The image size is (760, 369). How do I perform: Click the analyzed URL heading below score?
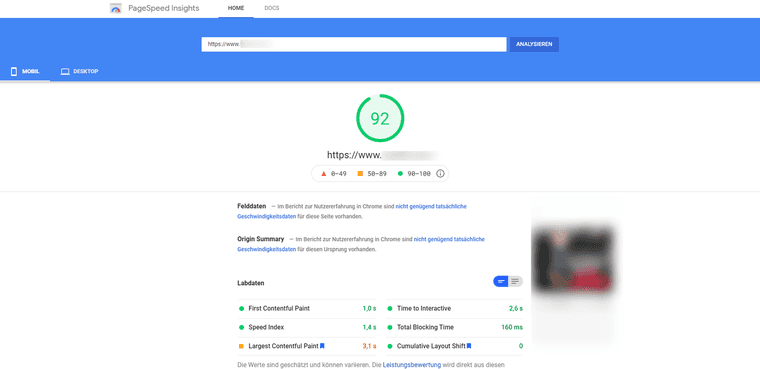tap(382, 155)
